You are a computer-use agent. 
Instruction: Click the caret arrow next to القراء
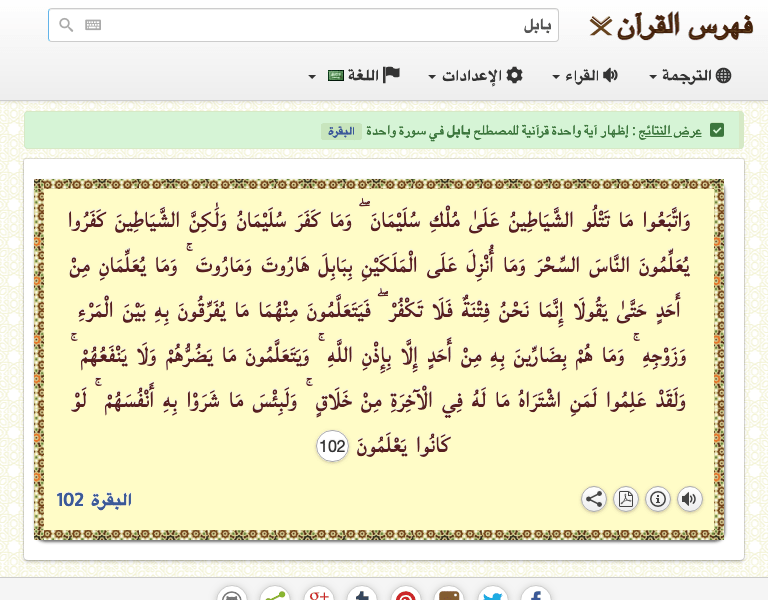click(x=556, y=77)
